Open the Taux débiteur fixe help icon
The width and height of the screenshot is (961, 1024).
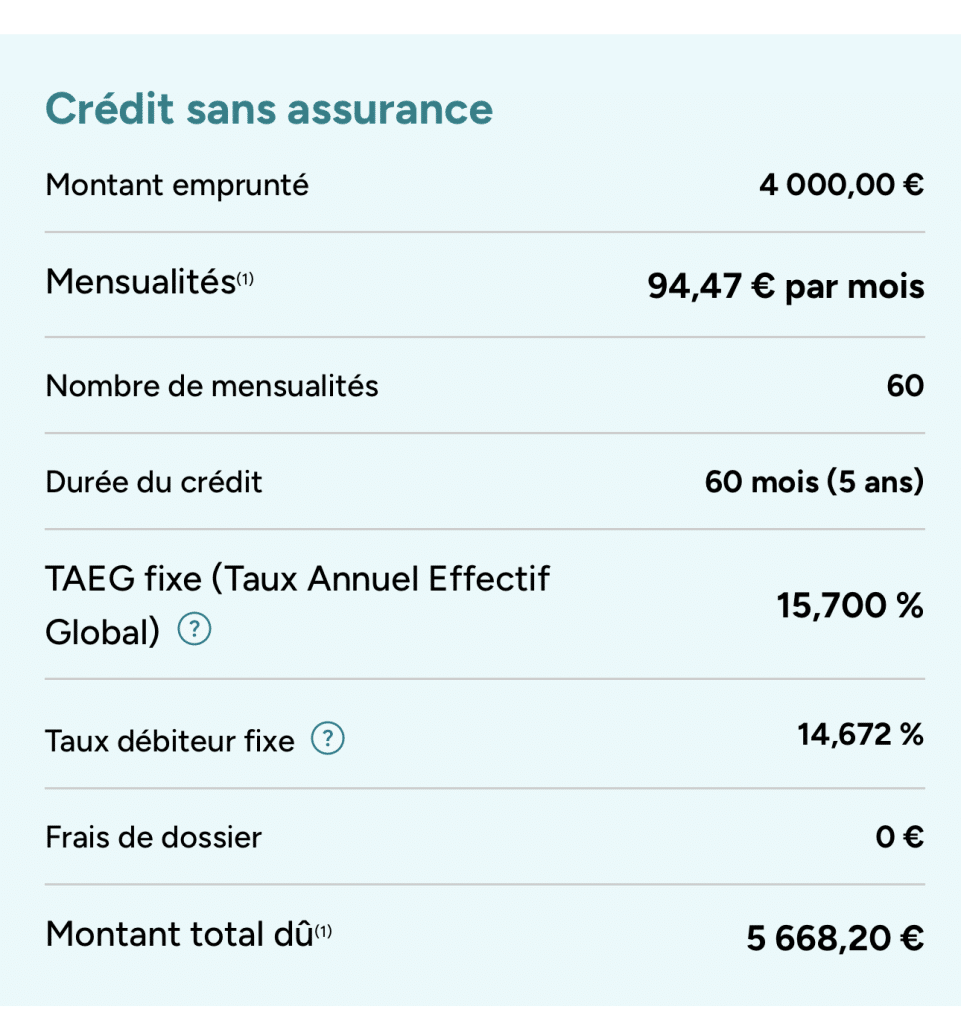tap(328, 739)
